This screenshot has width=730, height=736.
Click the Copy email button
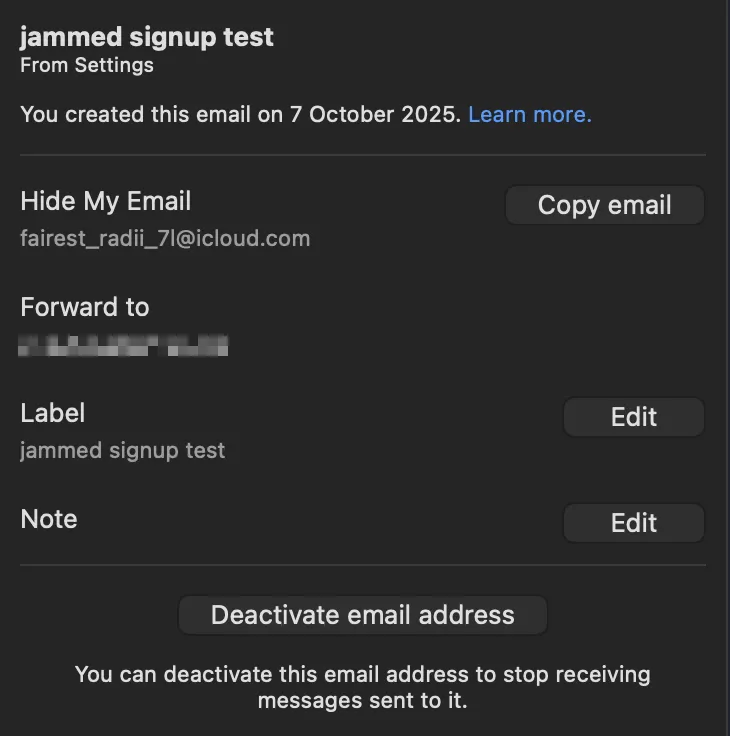[604, 205]
